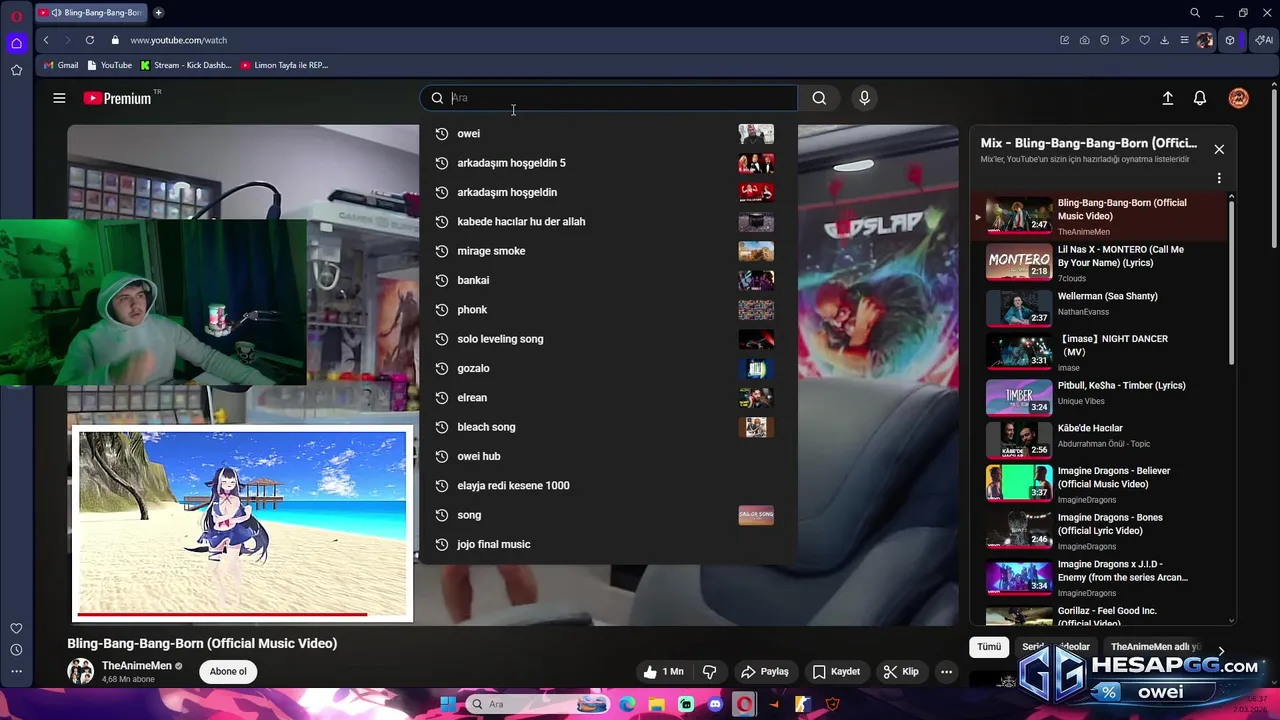Open Limon Tayfa ile REP bookmark
Image resolution: width=1280 pixels, height=720 pixels.
pos(284,65)
